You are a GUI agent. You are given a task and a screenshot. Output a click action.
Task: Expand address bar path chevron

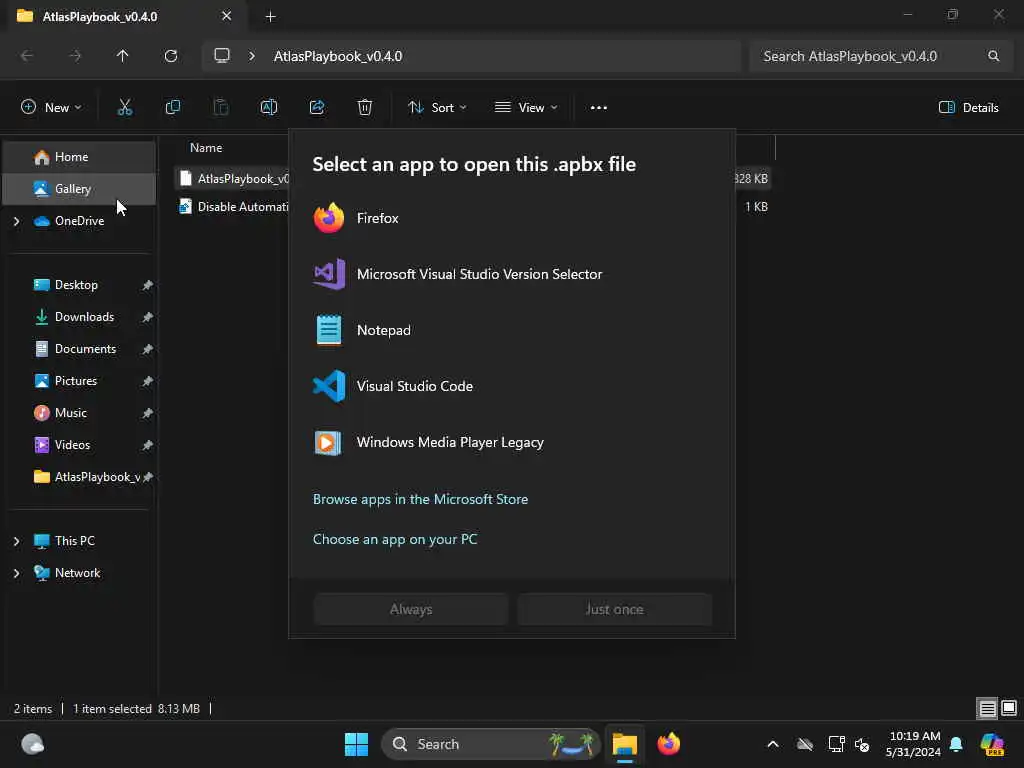252,56
